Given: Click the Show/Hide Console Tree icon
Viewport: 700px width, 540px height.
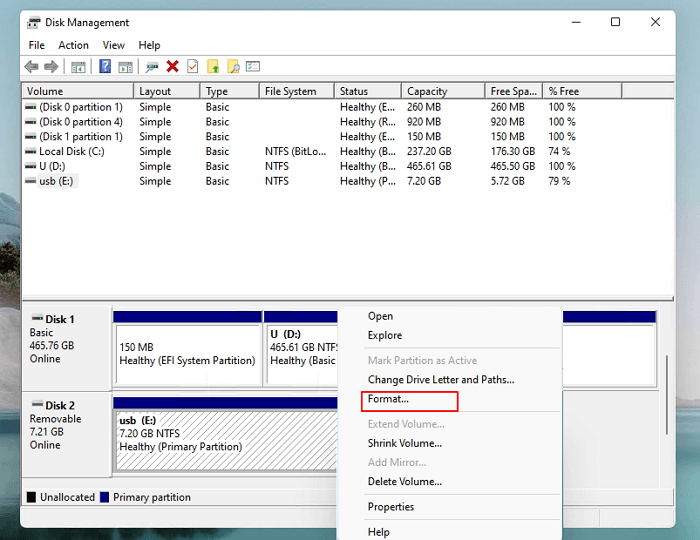Looking at the screenshot, I should click(78, 67).
